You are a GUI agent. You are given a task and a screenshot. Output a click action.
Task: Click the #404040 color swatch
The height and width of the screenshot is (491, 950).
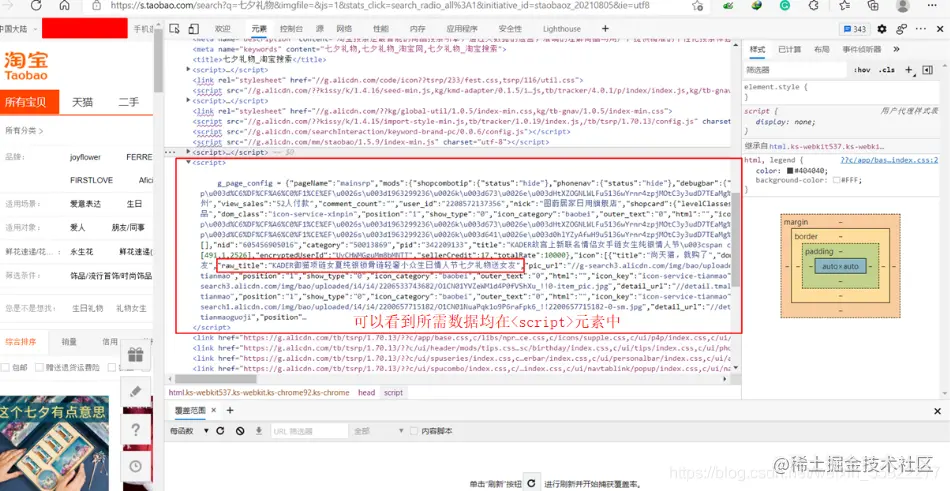(790, 171)
